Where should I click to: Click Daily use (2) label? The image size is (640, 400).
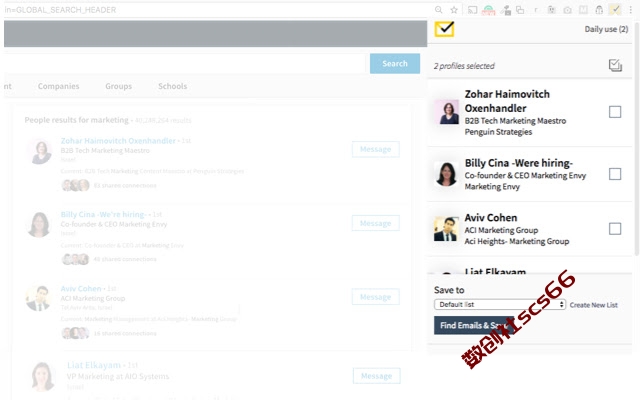(x=606, y=29)
